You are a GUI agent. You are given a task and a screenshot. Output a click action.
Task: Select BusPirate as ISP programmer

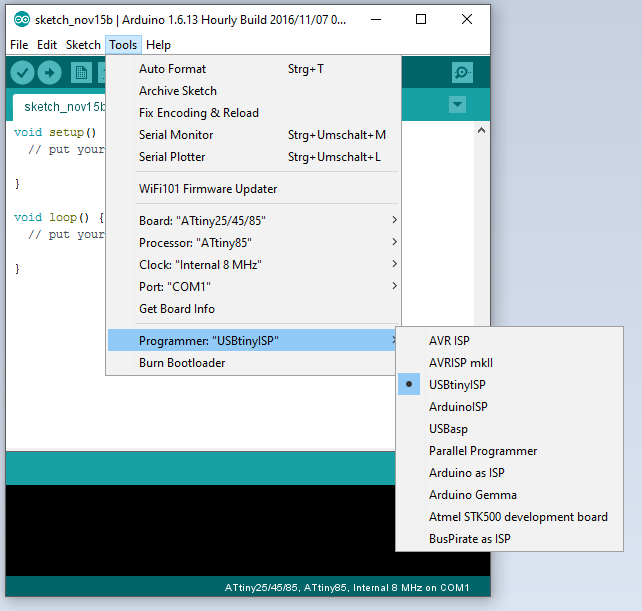(509, 539)
